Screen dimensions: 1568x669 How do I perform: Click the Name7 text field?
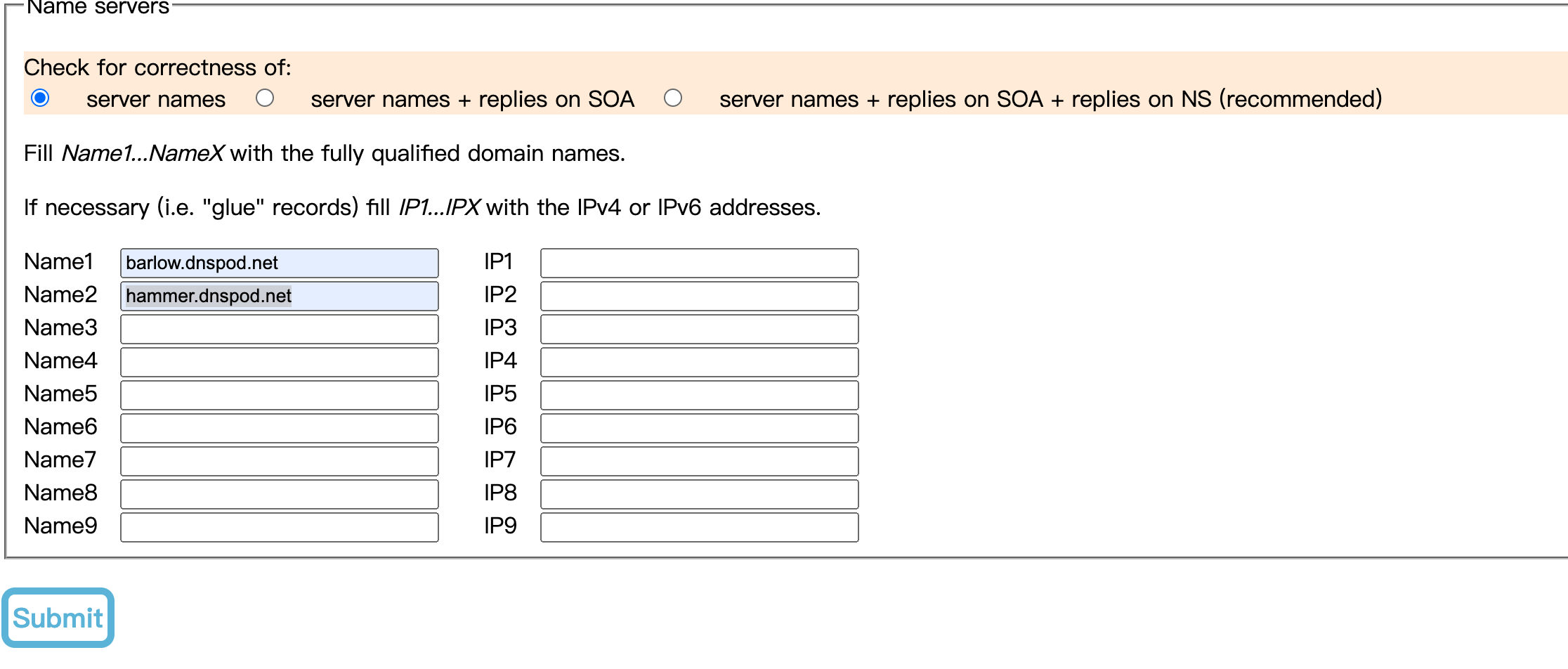279,461
